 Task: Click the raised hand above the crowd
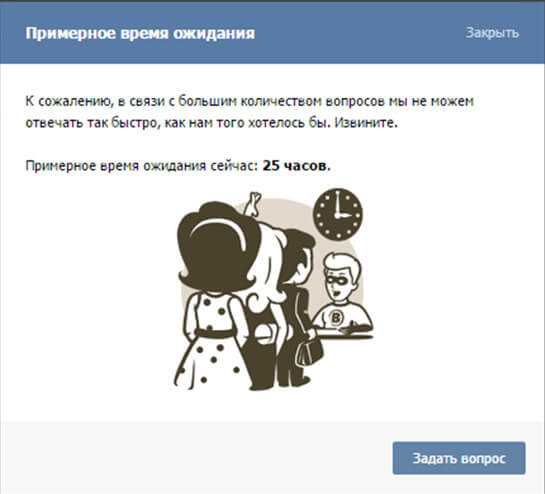point(253,204)
